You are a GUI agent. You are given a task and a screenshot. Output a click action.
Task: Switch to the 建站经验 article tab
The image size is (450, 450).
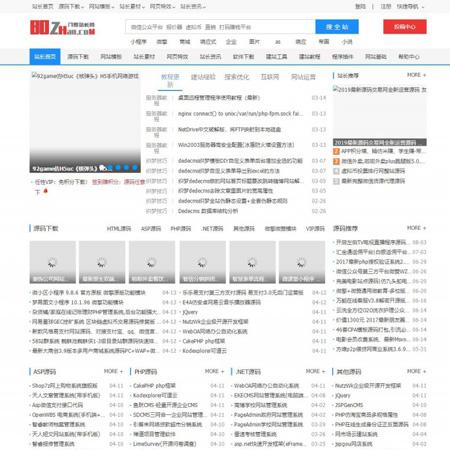(203, 77)
